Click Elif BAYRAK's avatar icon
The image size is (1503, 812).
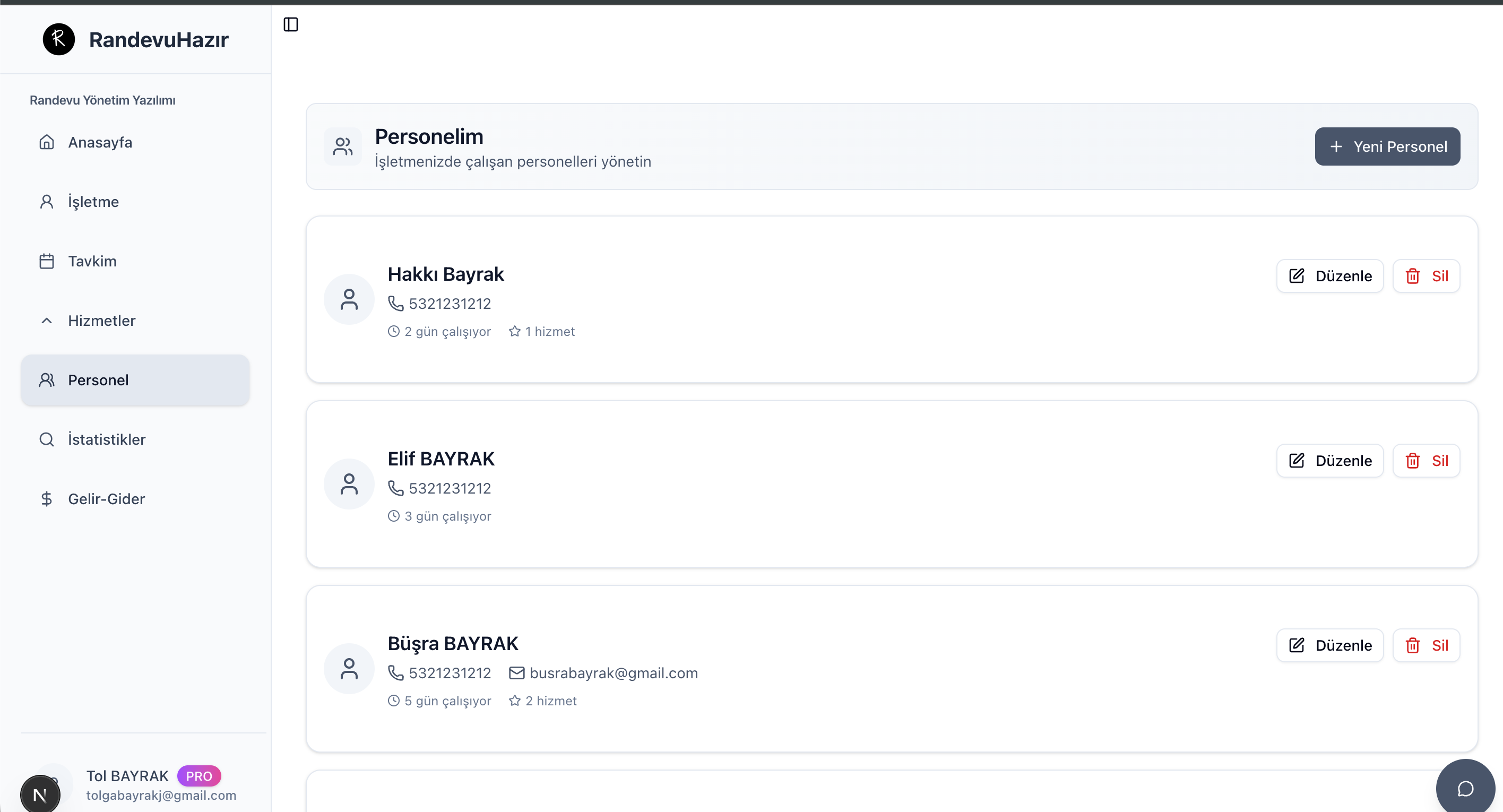(x=349, y=484)
